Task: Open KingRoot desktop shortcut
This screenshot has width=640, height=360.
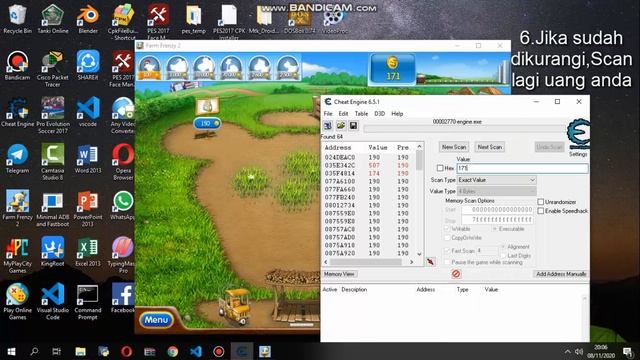Action: (53, 252)
